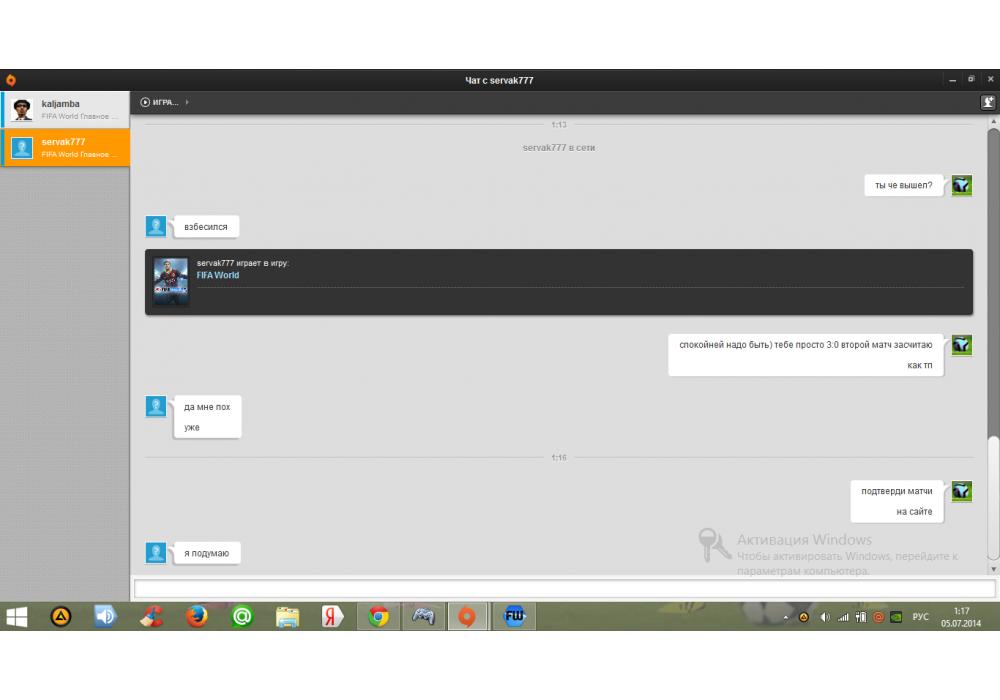Click servak777 avatar beside 'взбесился' message
This screenshot has height=700, width=1000.
point(156,226)
